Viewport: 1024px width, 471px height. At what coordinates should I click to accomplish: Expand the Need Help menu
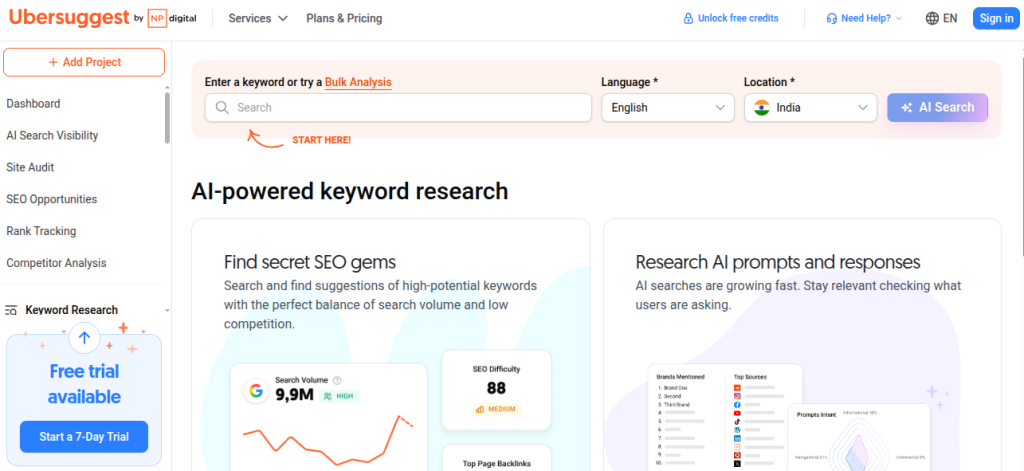[x=864, y=18]
